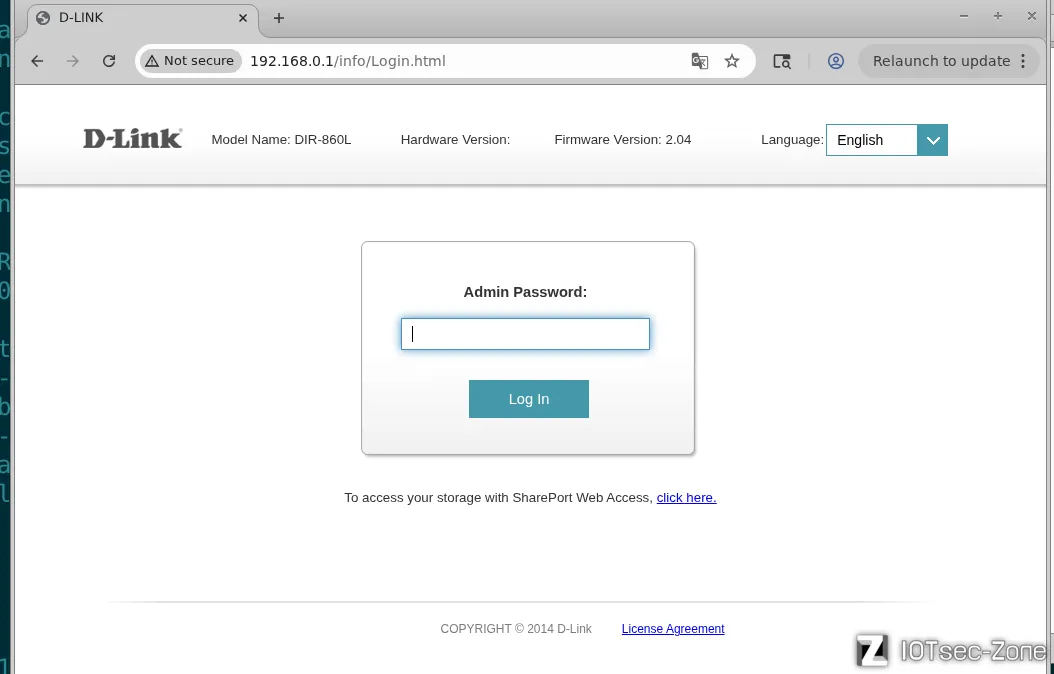1054x674 pixels.
Task: Click the browser forward arrow
Action: pyautogui.click(x=73, y=61)
